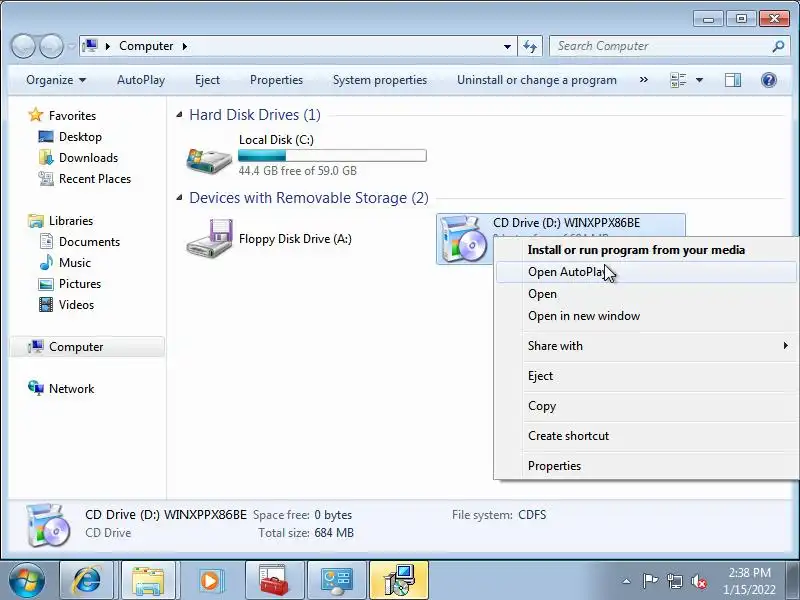
Task: Show hidden icons tray arrow
Action: click(x=627, y=581)
